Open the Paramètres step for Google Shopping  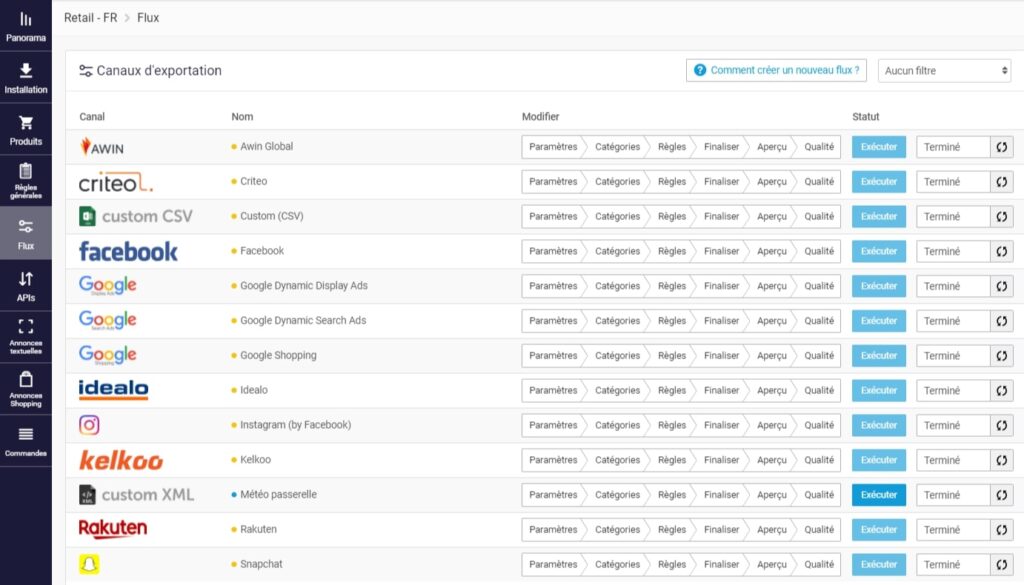pyautogui.click(x=553, y=356)
